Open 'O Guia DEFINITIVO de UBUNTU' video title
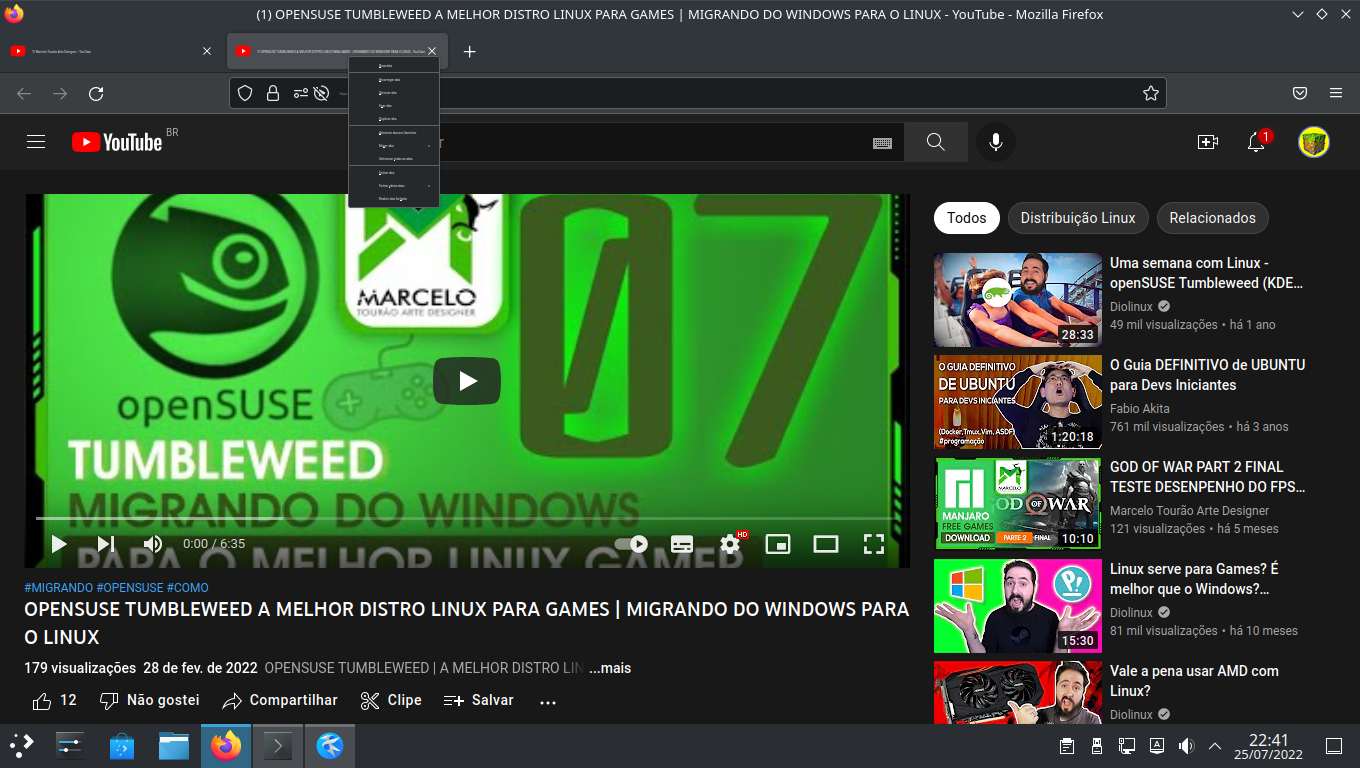Screen dimensions: 1360x768 pyautogui.click(x=1207, y=375)
